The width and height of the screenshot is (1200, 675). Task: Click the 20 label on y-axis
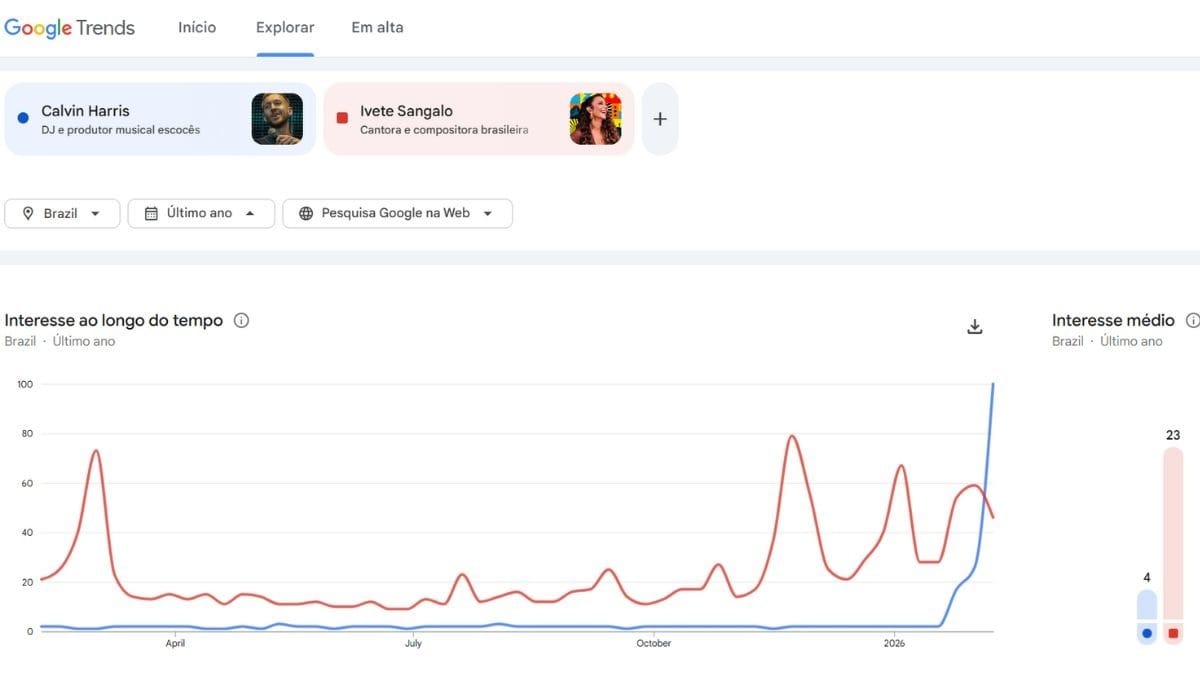coord(28,582)
